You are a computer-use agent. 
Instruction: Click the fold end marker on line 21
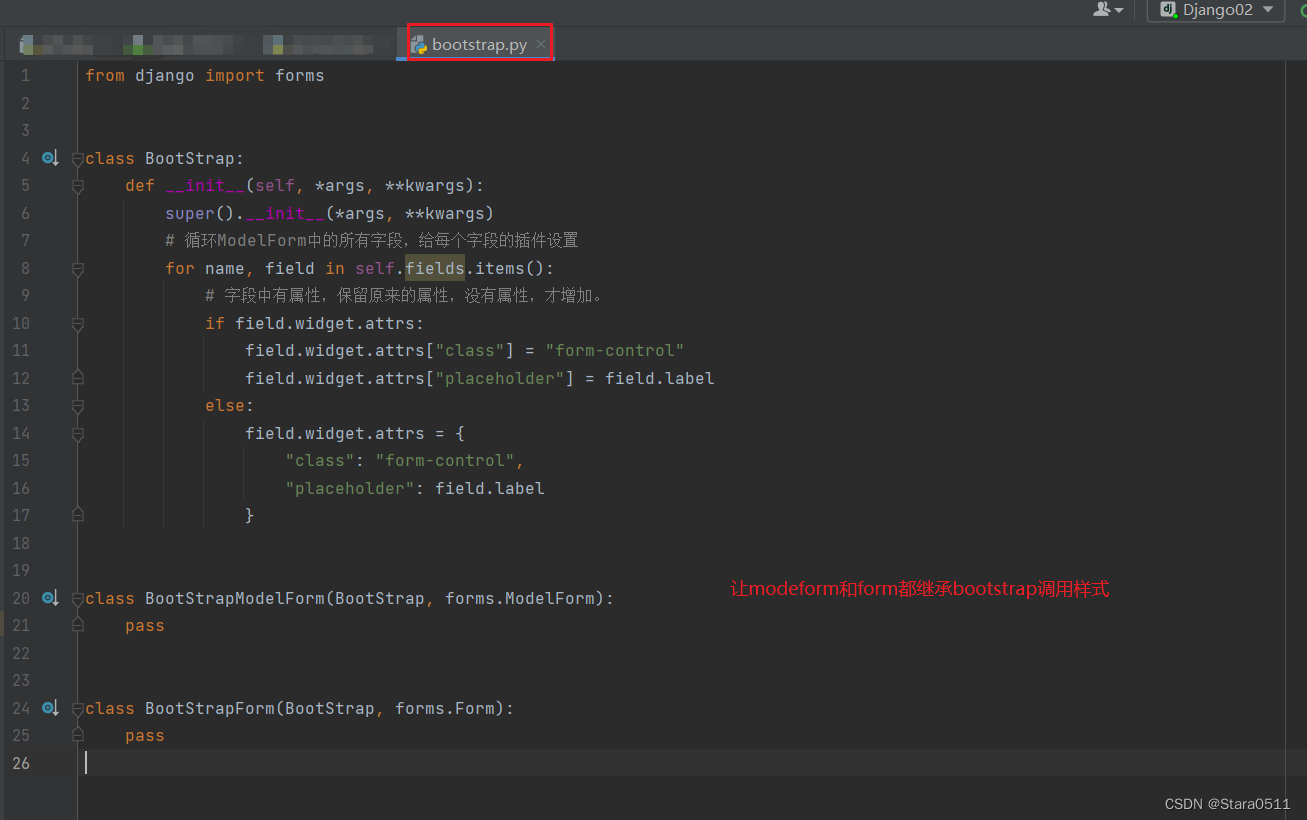click(78, 625)
